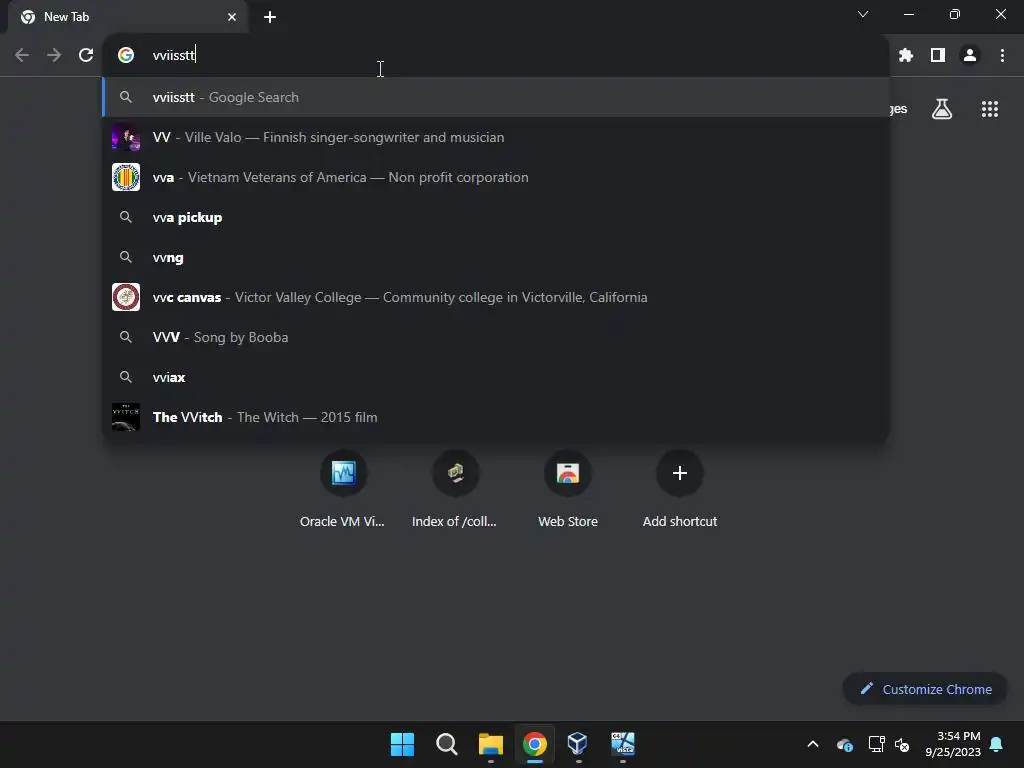Open the Search Labs flask icon
1024x768 pixels.
tap(942, 109)
